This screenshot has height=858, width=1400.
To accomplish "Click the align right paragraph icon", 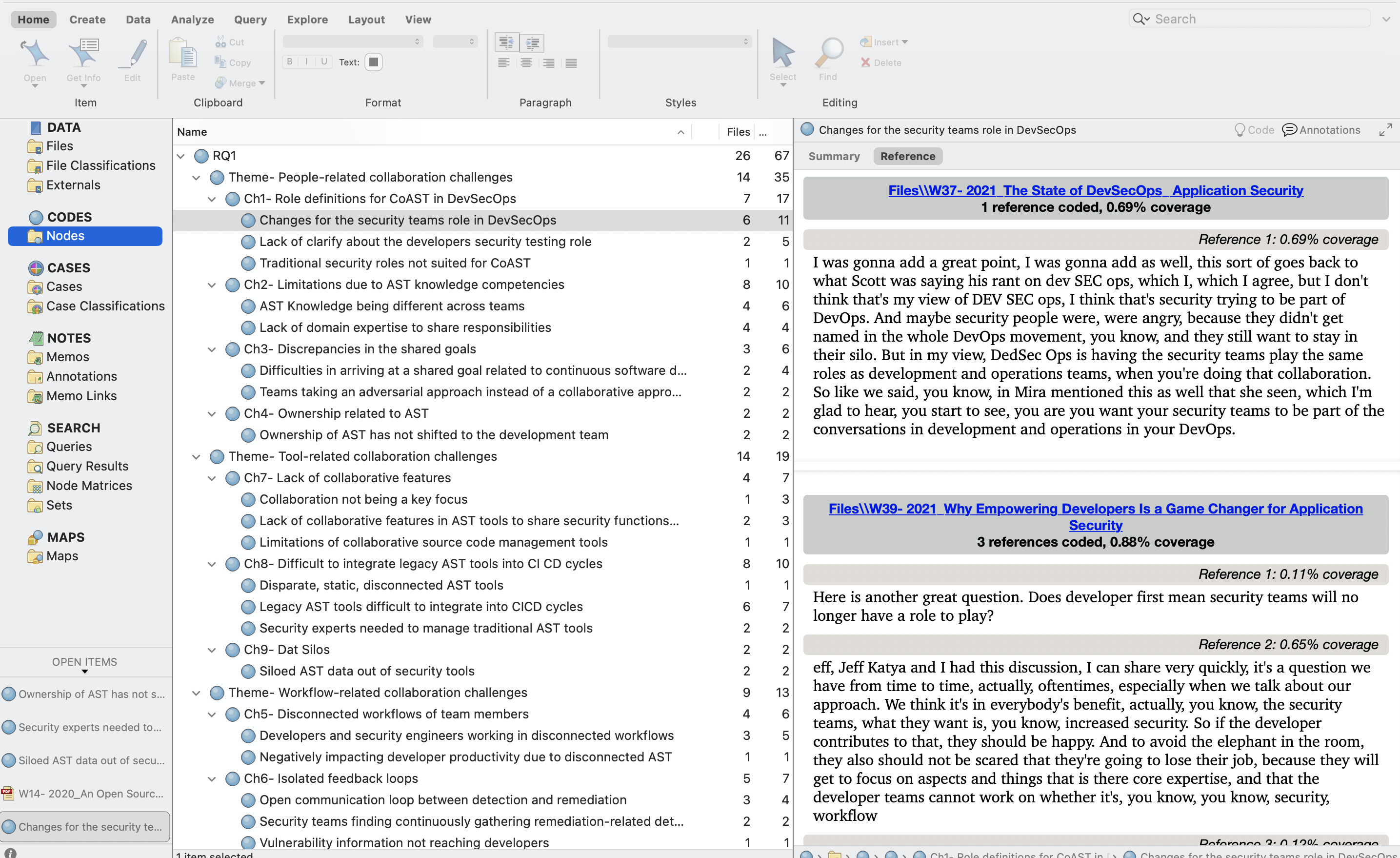I will pyautogui.click(x=548, y=62).
